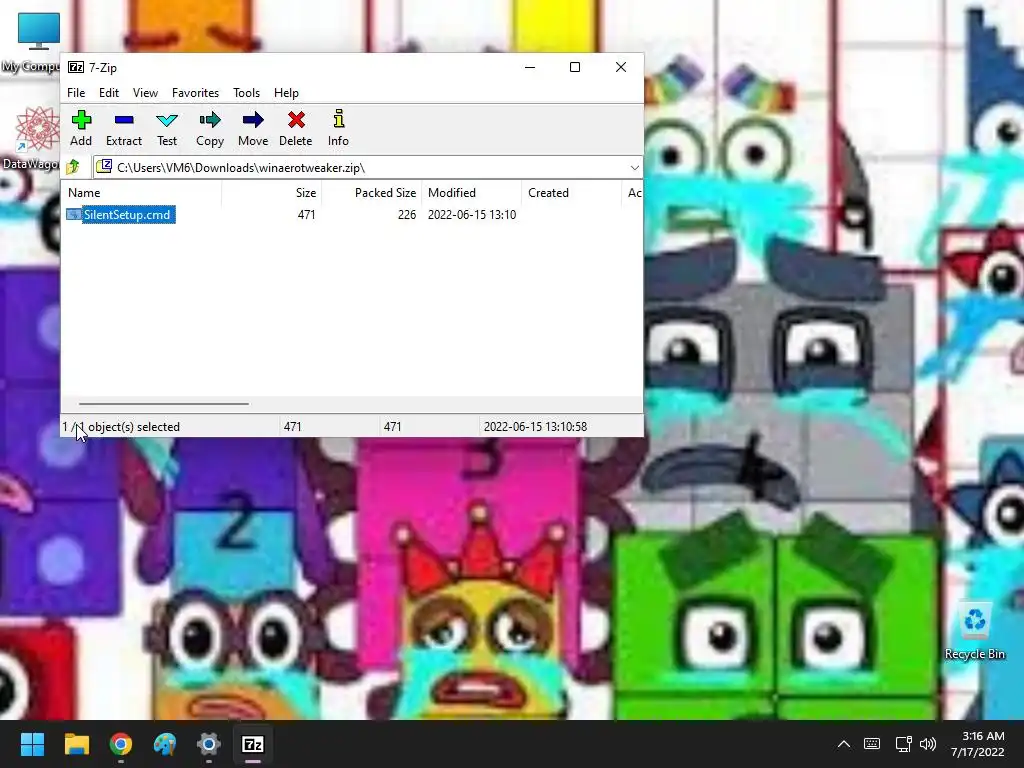Viewport: 1024px width, 768px height.
Task: Open Settings gear from the taskbar
Action: [x=209, y=744]
